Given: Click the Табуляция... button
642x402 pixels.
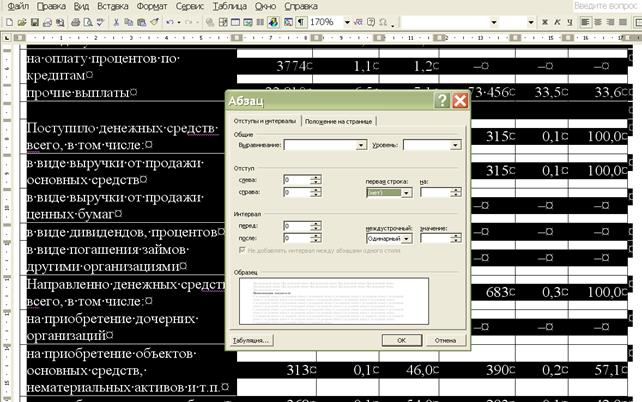Looking at the screenshot, I should [x=251, y=340].
